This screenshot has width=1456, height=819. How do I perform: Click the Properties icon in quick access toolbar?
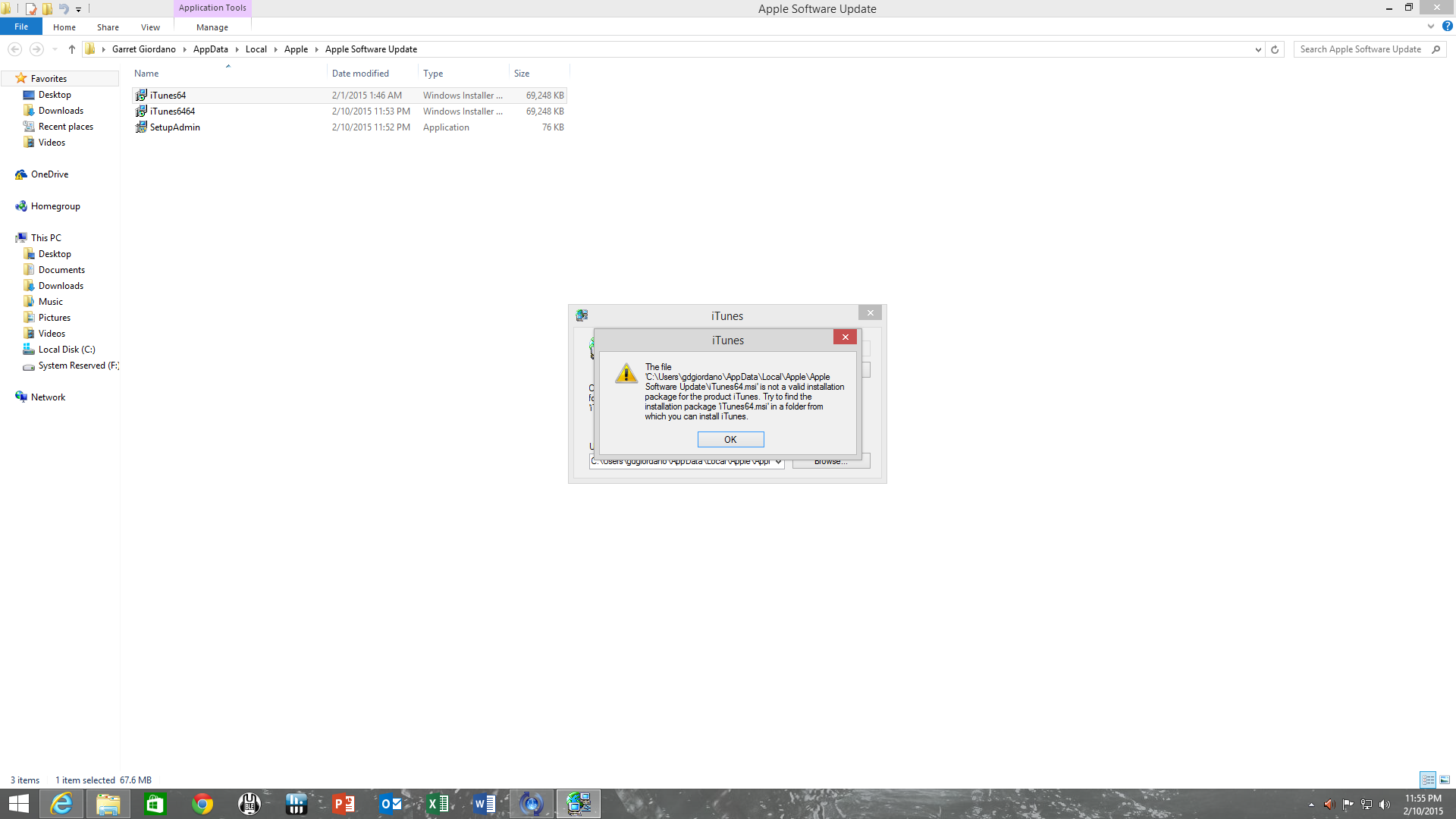(30, 9)
